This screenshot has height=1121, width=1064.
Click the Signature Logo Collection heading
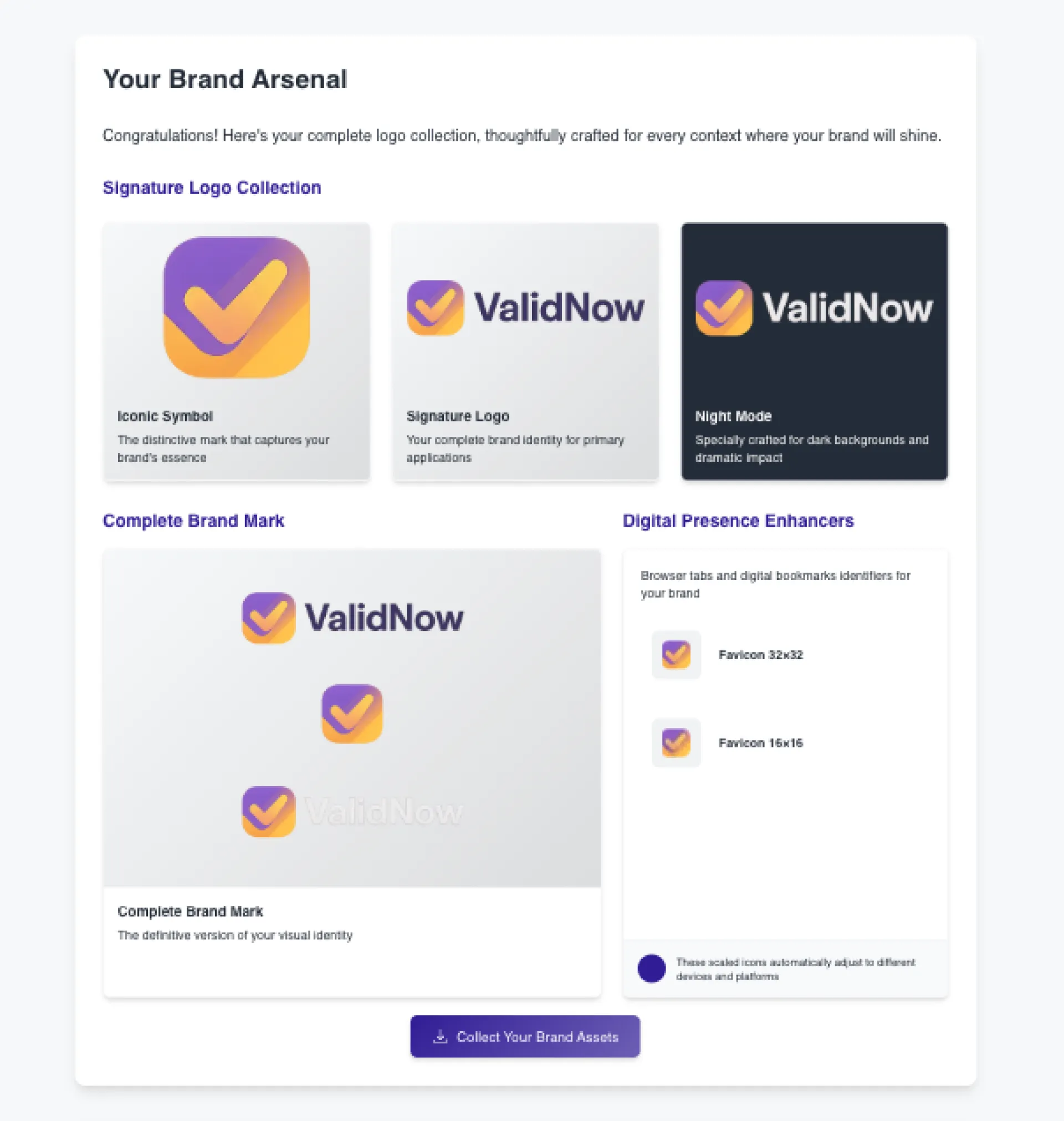[x=212, y=188]
